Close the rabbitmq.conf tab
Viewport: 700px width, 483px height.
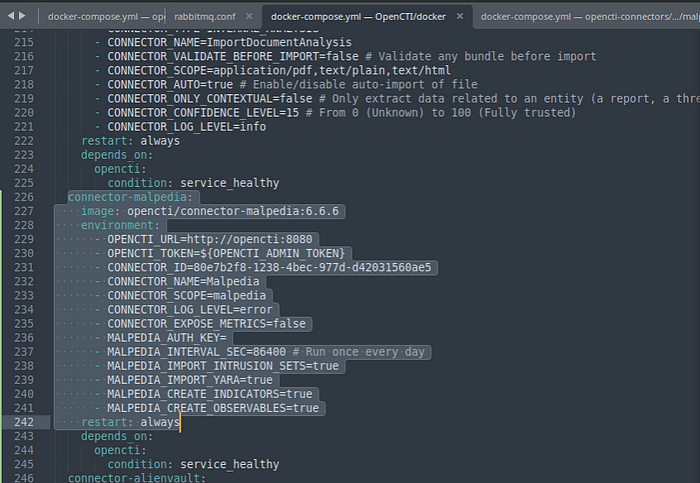click(249, 16)
